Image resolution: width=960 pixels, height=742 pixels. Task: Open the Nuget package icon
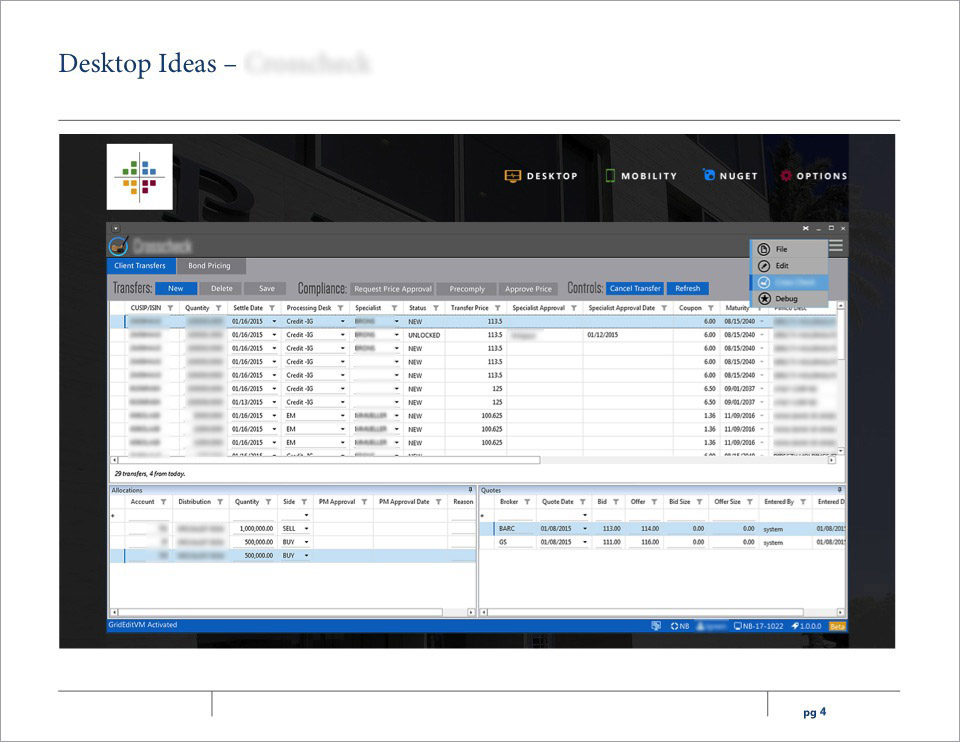(x=710, y=176)
